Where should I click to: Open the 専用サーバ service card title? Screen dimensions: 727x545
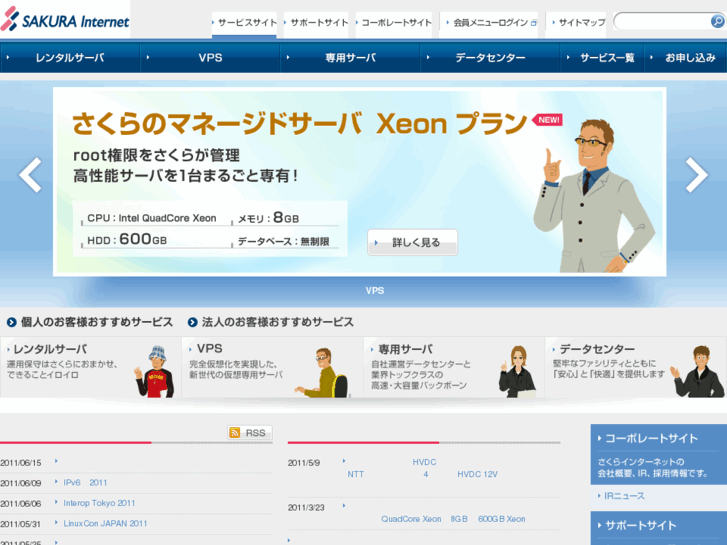(x=406, y=349)
